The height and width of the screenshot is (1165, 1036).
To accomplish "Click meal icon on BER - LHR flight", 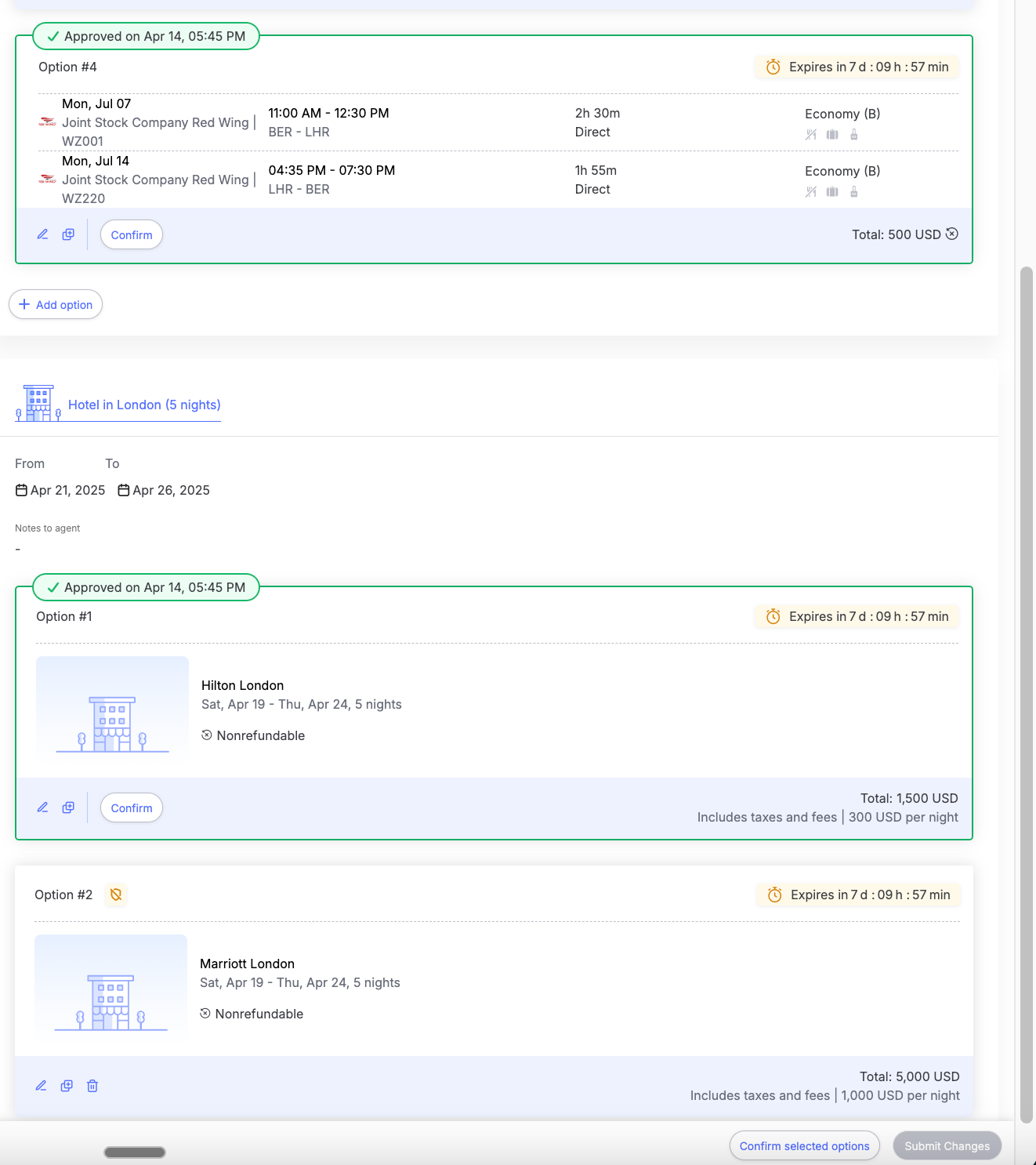I will point(811,135).
